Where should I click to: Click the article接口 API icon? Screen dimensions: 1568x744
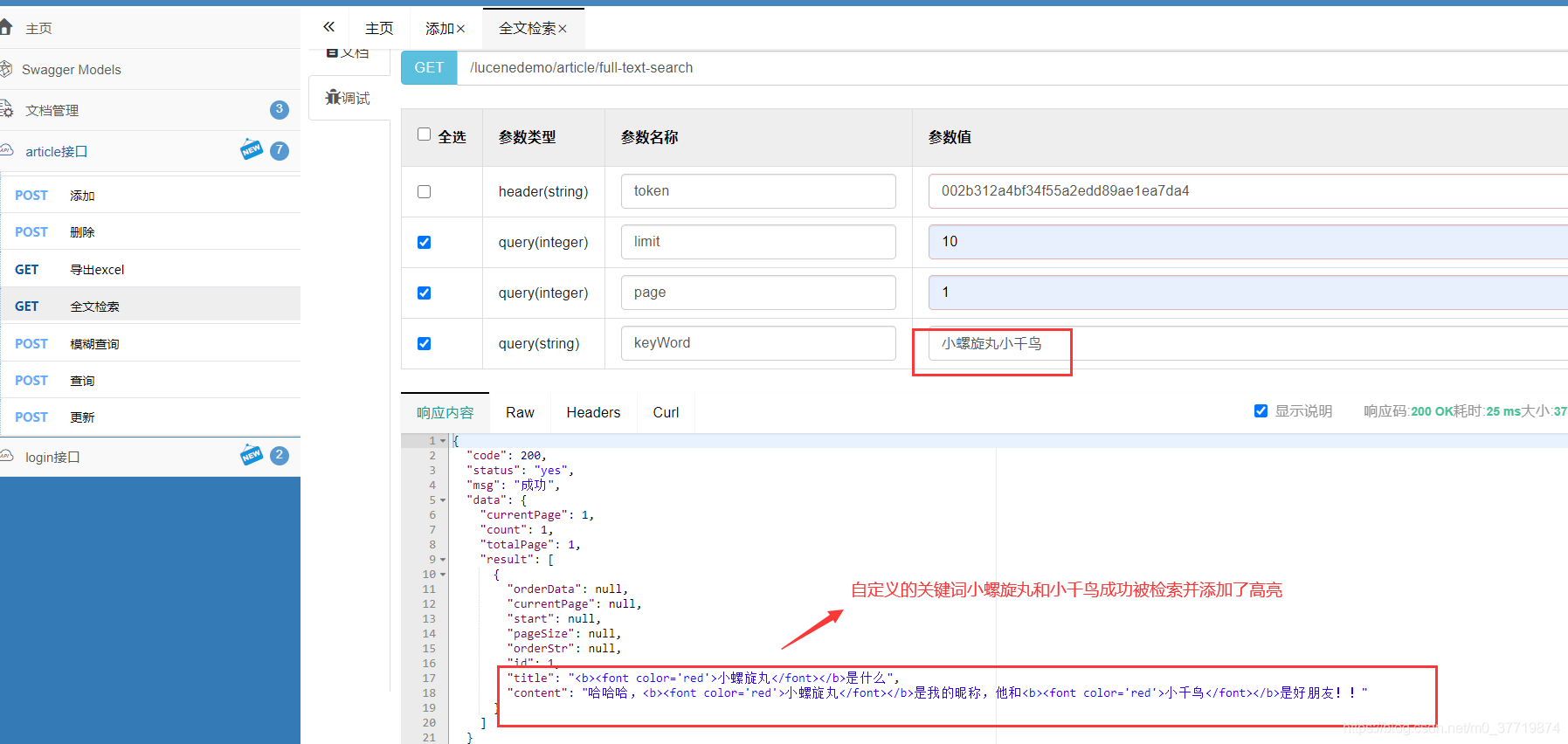click(x=5, y=150)
